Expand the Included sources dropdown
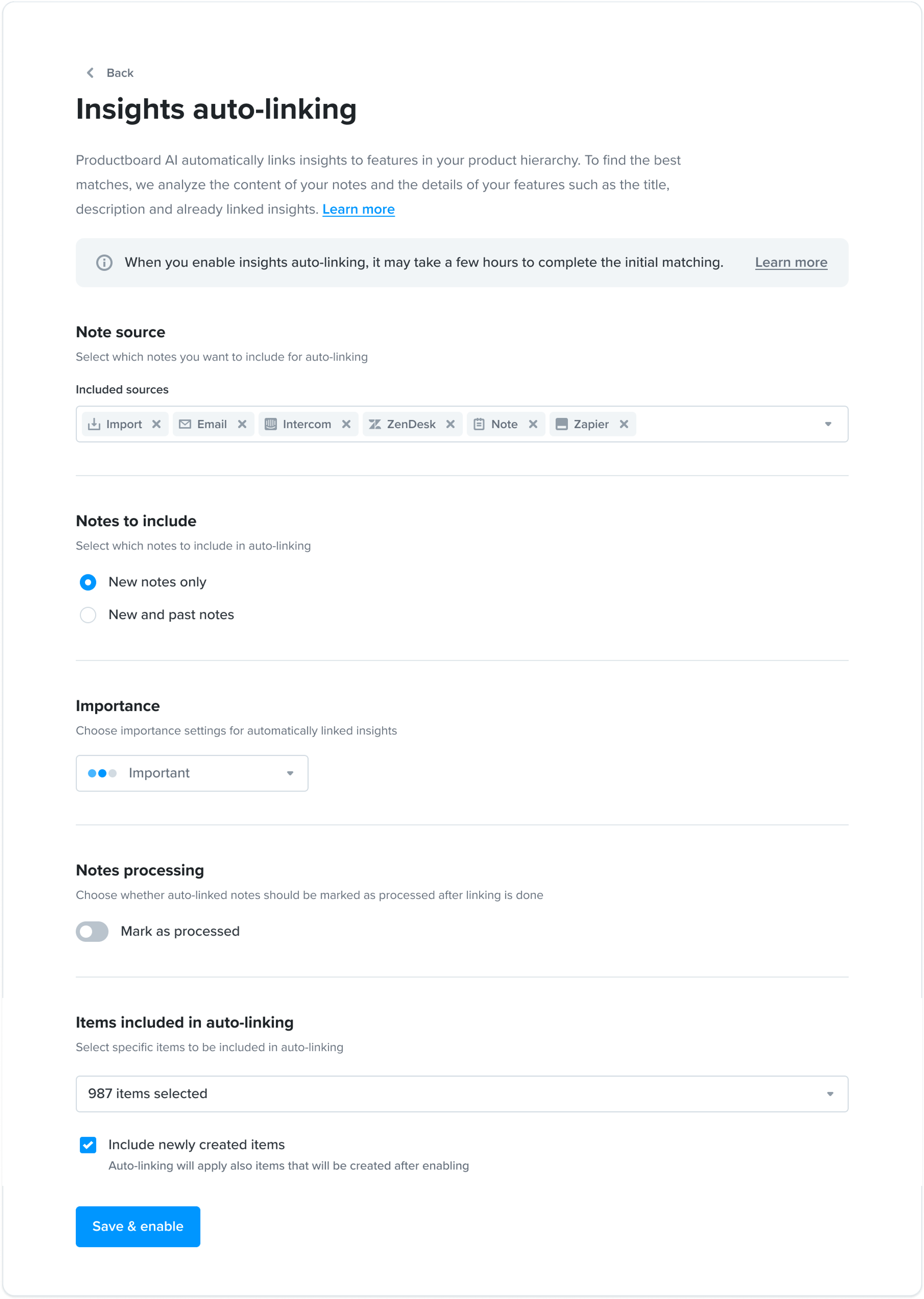The height and width of the screenshot is (1299, 924). 828,424
